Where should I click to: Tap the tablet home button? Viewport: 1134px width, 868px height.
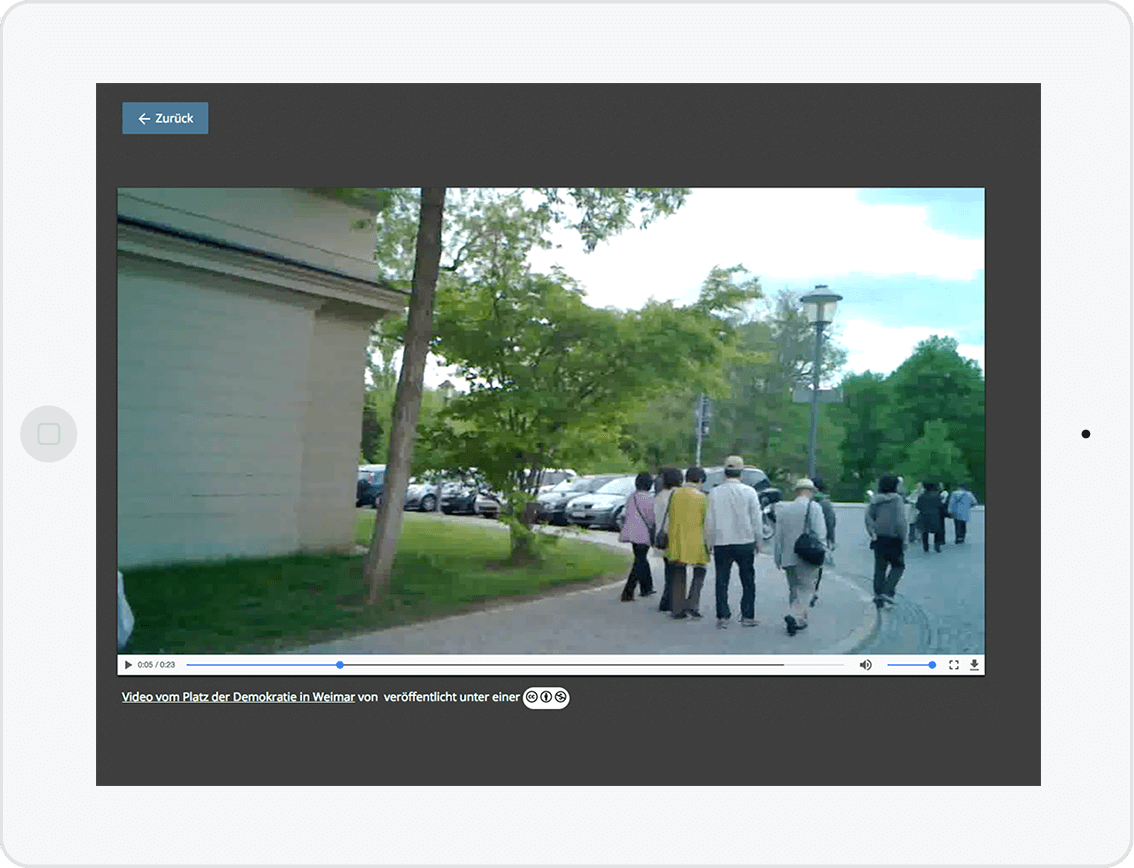point(48,434)
